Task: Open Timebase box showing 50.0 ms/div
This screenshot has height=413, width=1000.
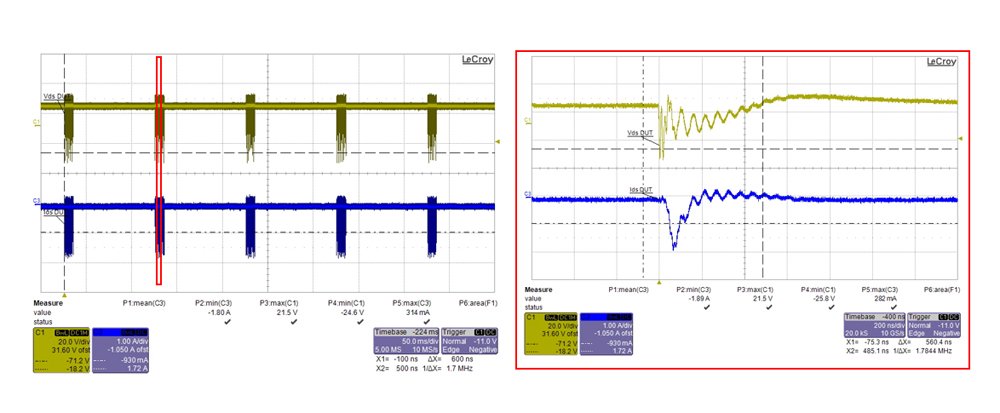Action: tap(399, 340)
